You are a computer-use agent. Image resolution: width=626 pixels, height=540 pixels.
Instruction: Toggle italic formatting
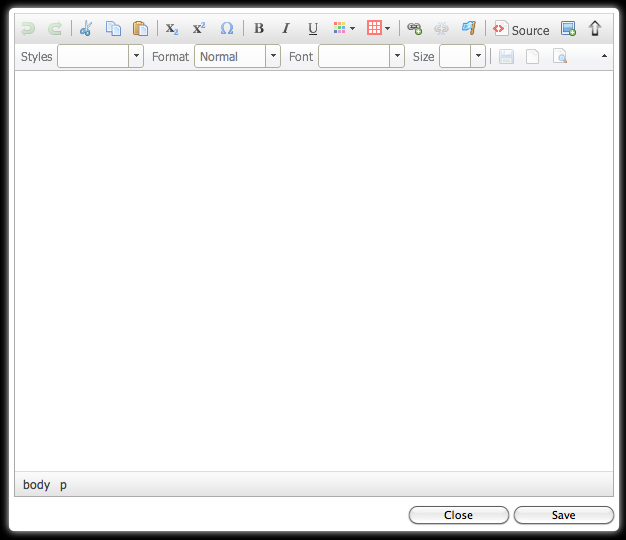pyautogui.click(x=286, y=29)
